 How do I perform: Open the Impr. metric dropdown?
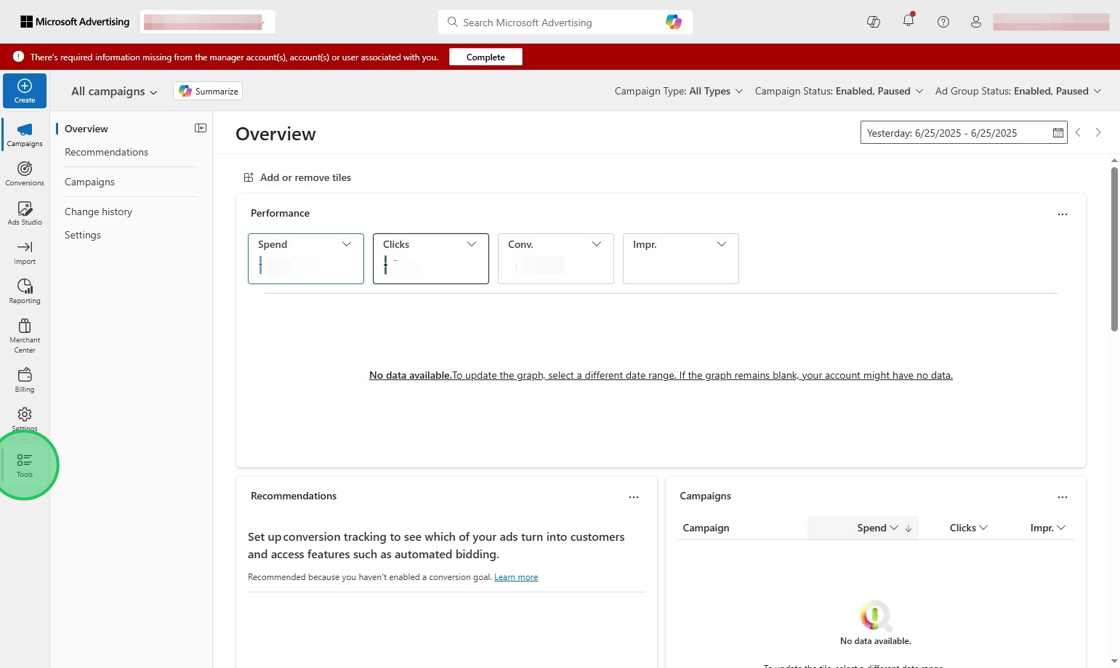pyautogui.click(x=721, y=244)
